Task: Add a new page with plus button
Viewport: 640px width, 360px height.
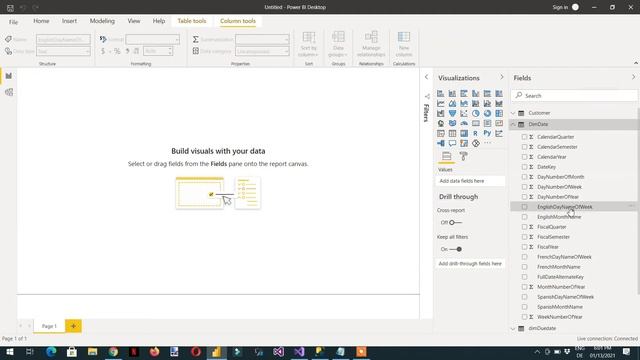Action: [73, 326]
